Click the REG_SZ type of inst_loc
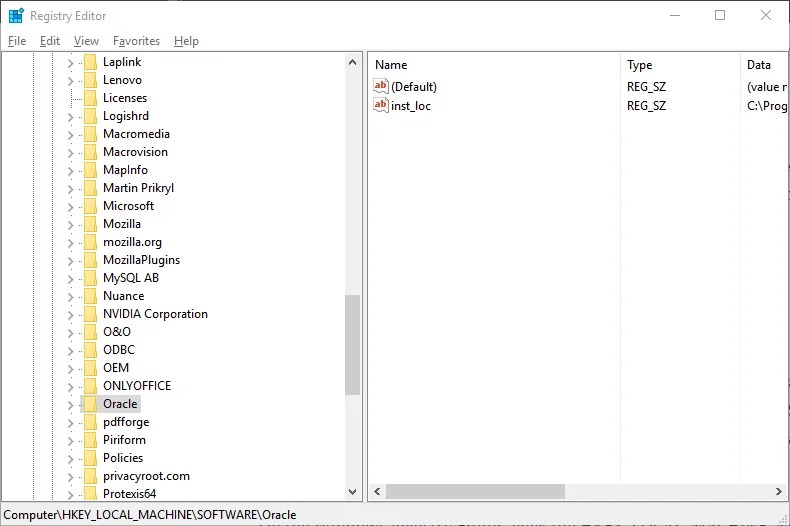This screenshot has height=526, width=790. click(x=646, y=106)
